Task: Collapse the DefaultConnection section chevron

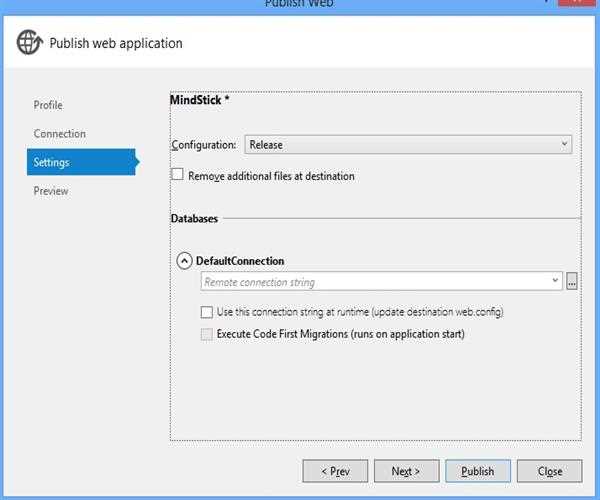Action: point(184,261)
